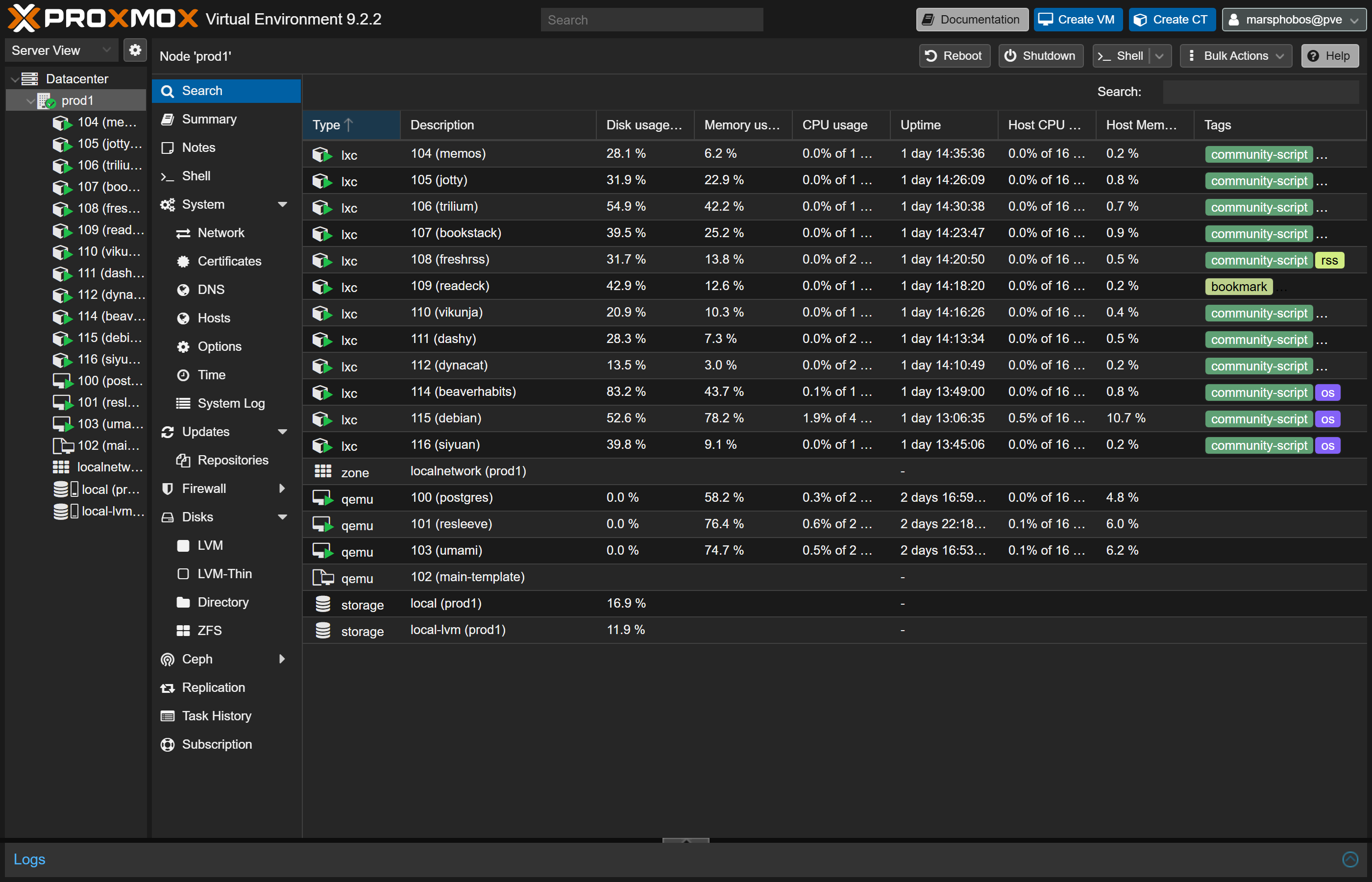The height and width of the screenshot is (882, 1372).
Task: Click the tree settings gear icon
Action: (x=135, y=50)
